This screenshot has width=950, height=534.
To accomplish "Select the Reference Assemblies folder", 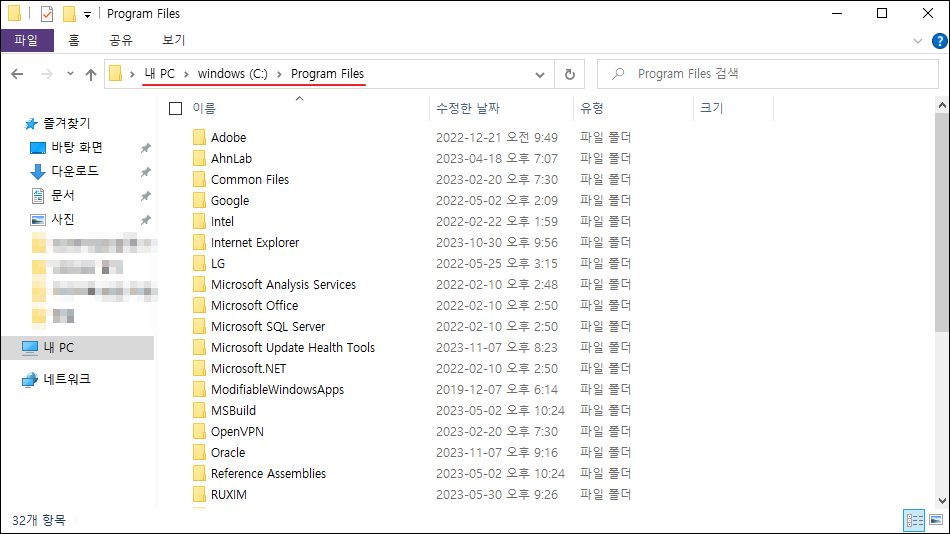I will pyautogui.click(x=268, y=473).
